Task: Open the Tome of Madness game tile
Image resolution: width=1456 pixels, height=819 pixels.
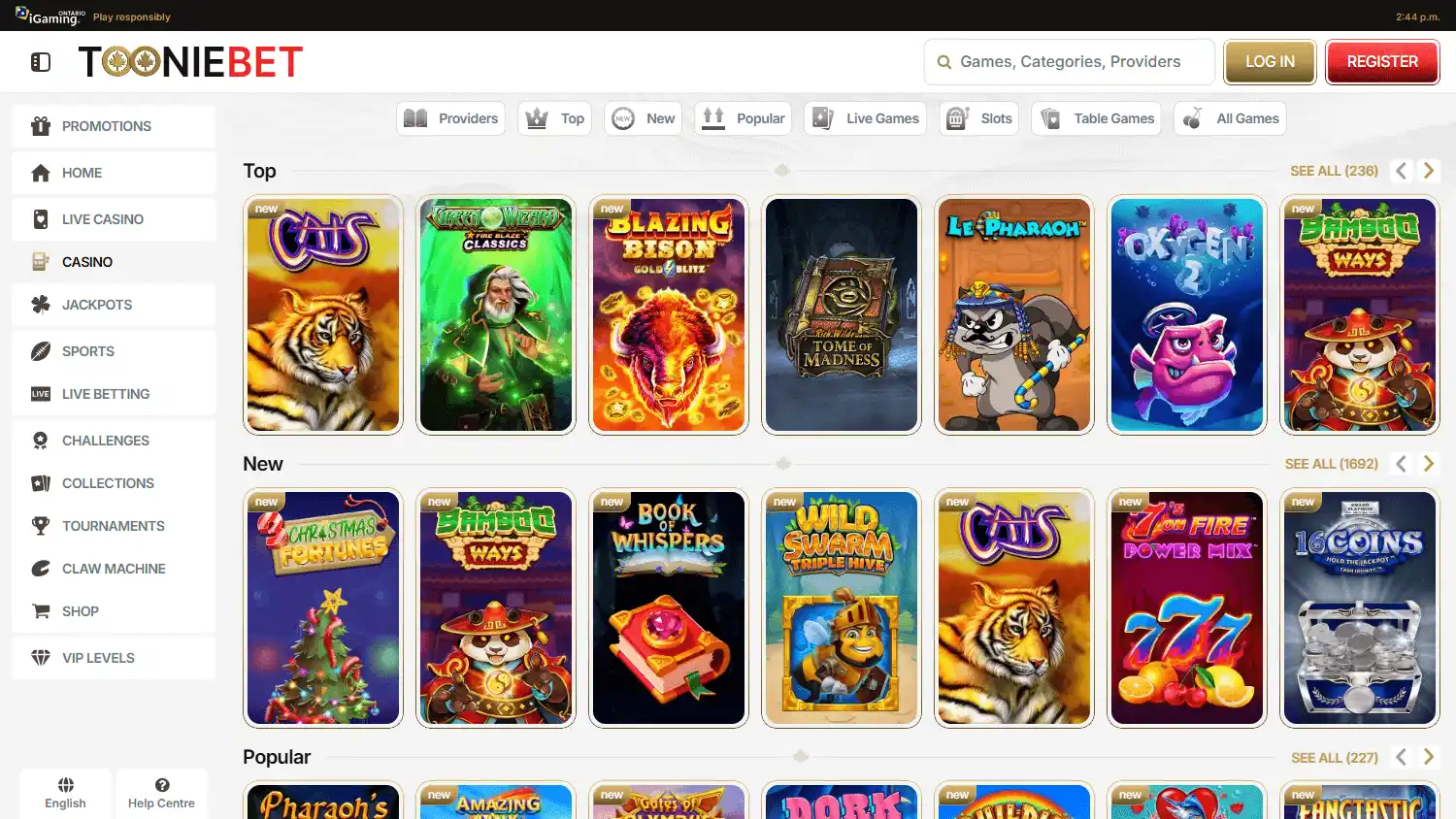Action: point(842,315)
